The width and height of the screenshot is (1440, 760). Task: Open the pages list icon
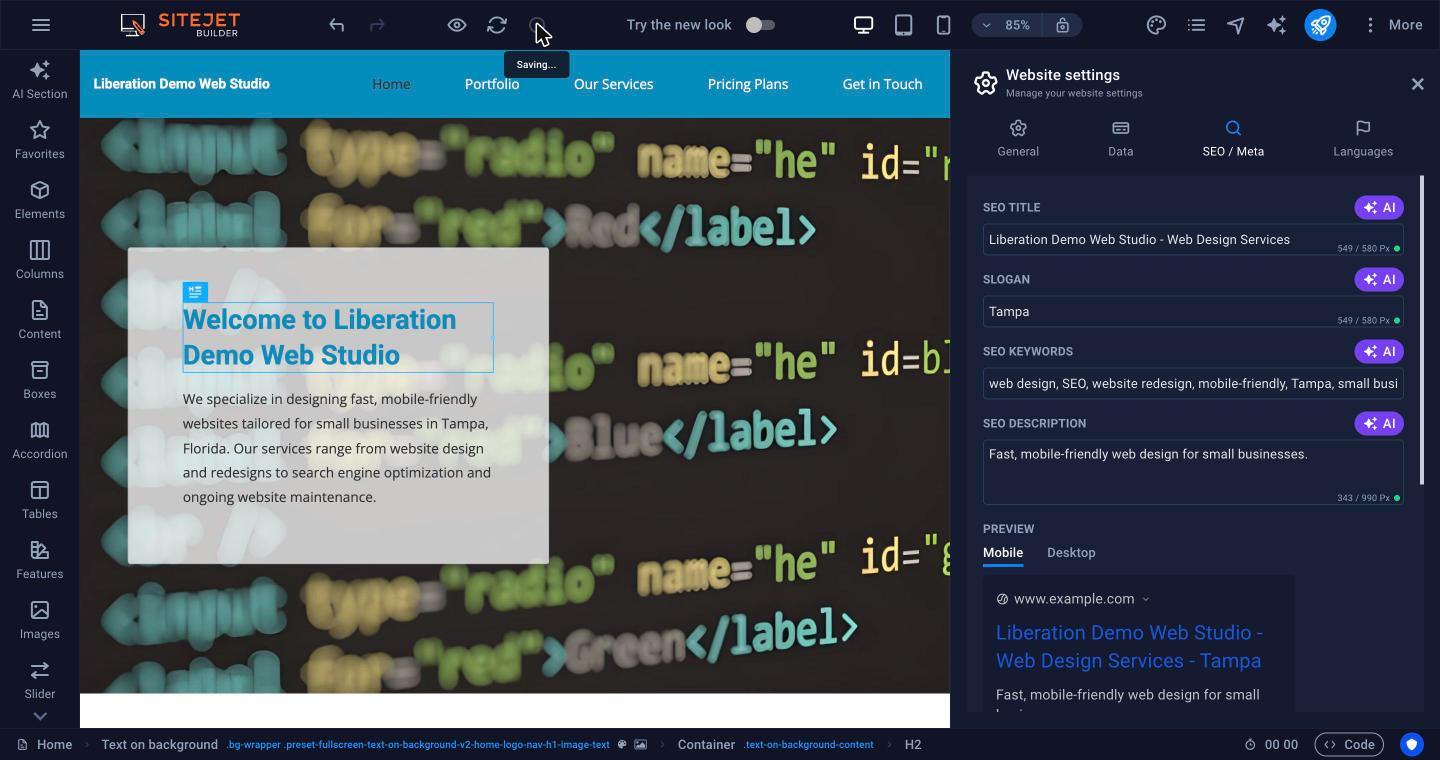coord(1196,25)
